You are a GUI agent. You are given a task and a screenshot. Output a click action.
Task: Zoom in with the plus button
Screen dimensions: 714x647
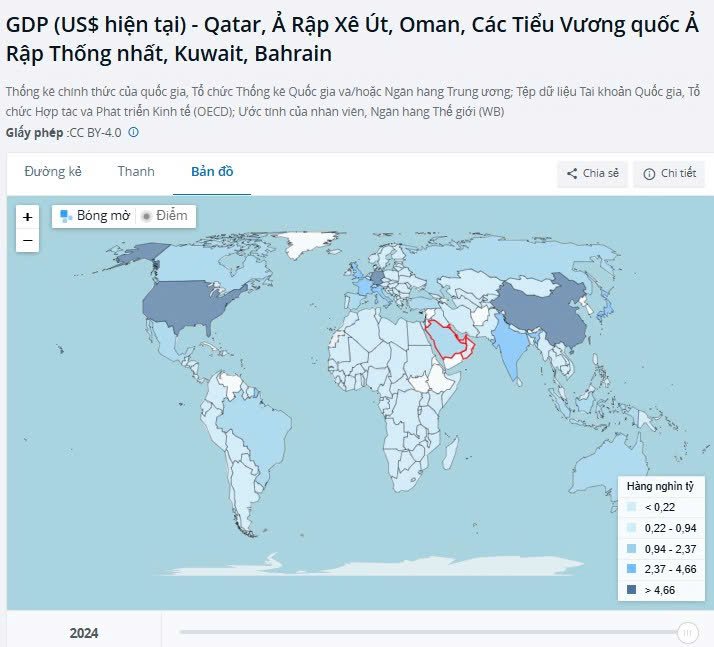click(27, 217)
